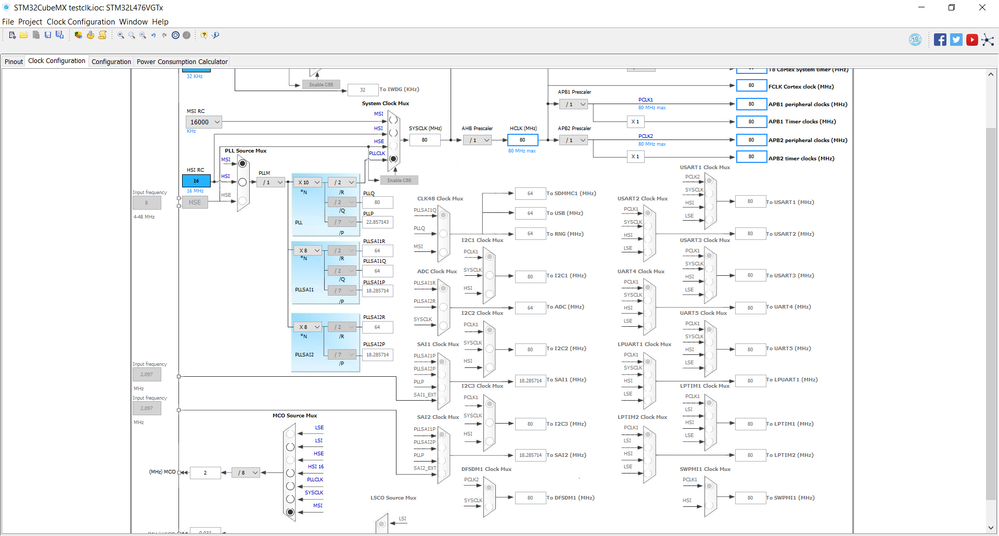Switch to Power Consumption Calculator tab
This screenshot has width=999, height=536.
point(182,62)
